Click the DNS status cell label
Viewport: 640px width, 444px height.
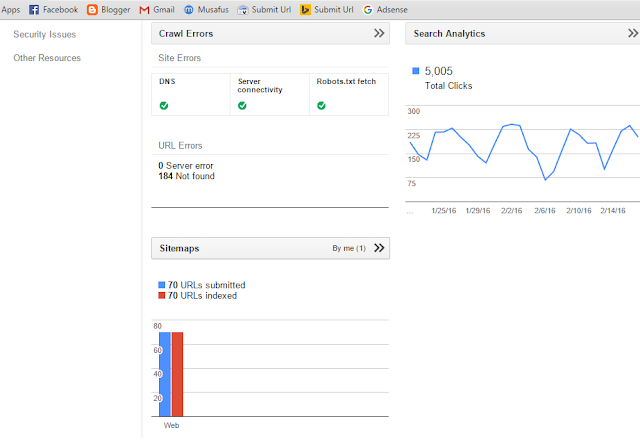pos(167,81)
